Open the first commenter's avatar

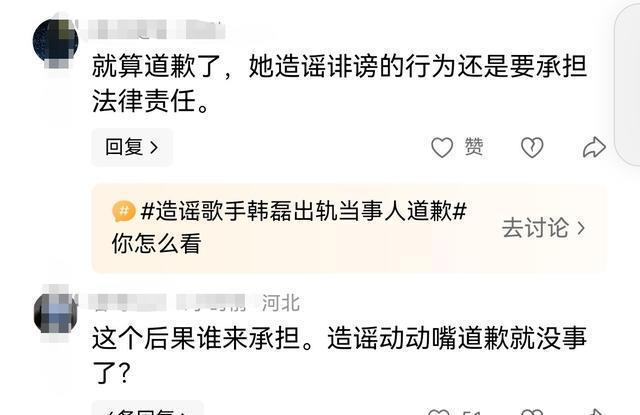click(56, 42)
